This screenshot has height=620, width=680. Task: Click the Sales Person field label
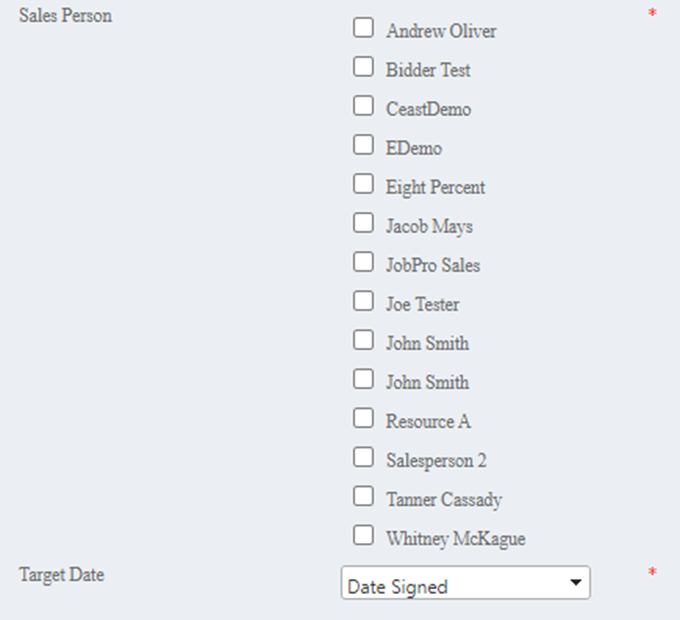(66, 16)
